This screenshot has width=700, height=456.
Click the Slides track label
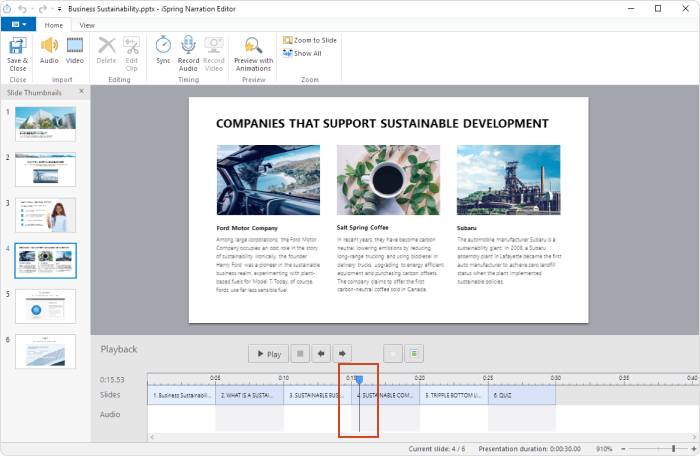pyautogui.click(x=110, y=395)
